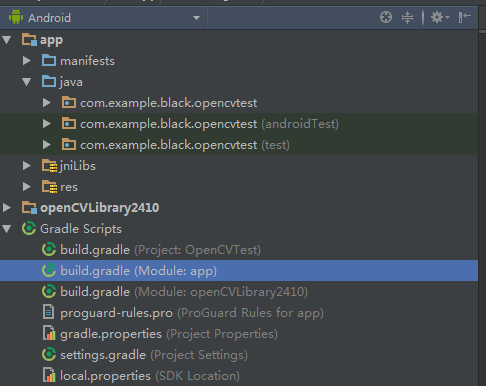This screenshot has height=386, width=486.
Task: Click the local.properties file icon
Action: click(x=49, y=375)
